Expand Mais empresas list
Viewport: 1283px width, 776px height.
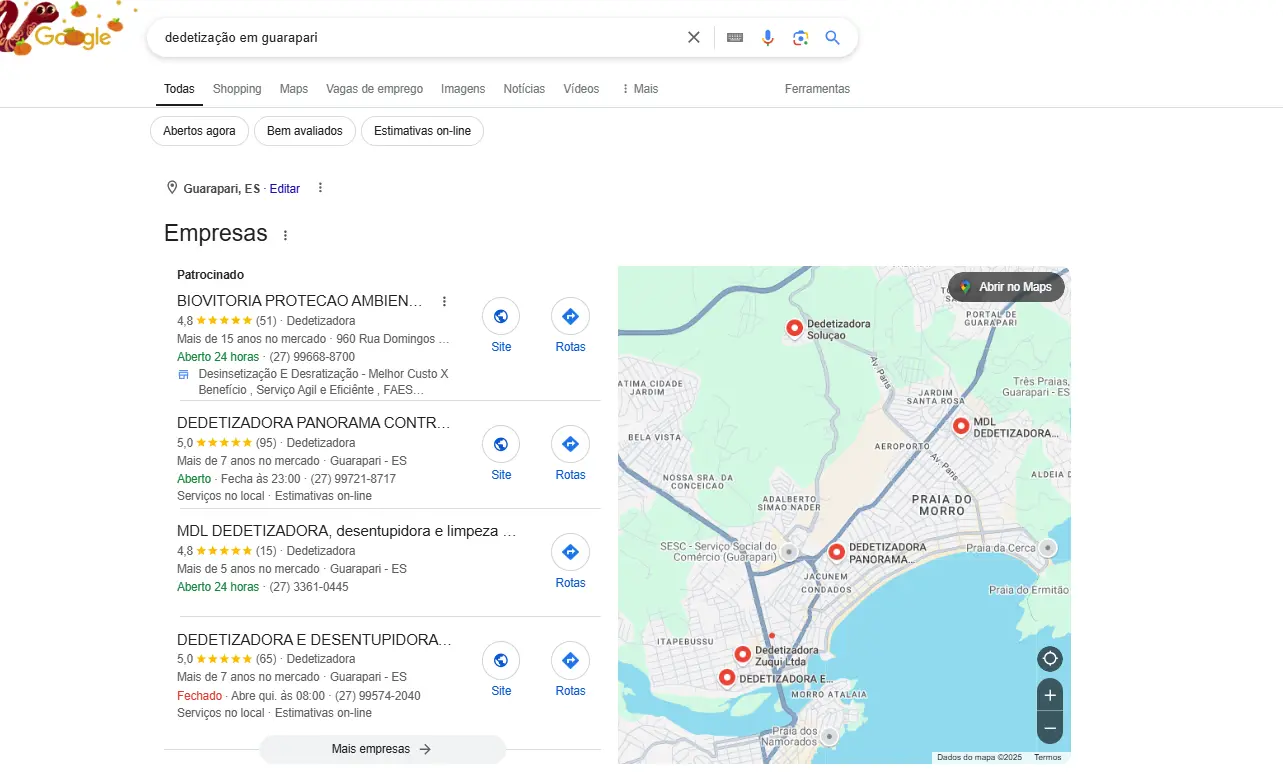382,749
